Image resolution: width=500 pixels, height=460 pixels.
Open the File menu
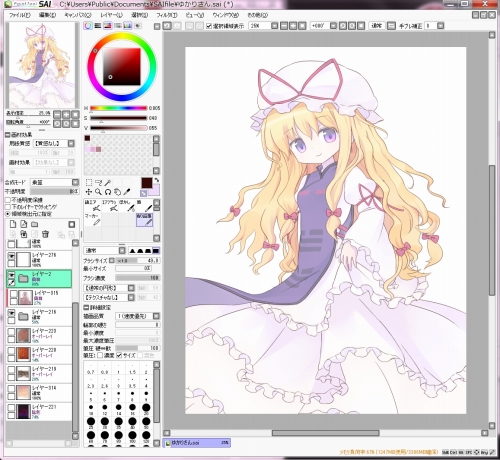coord(20,15)
